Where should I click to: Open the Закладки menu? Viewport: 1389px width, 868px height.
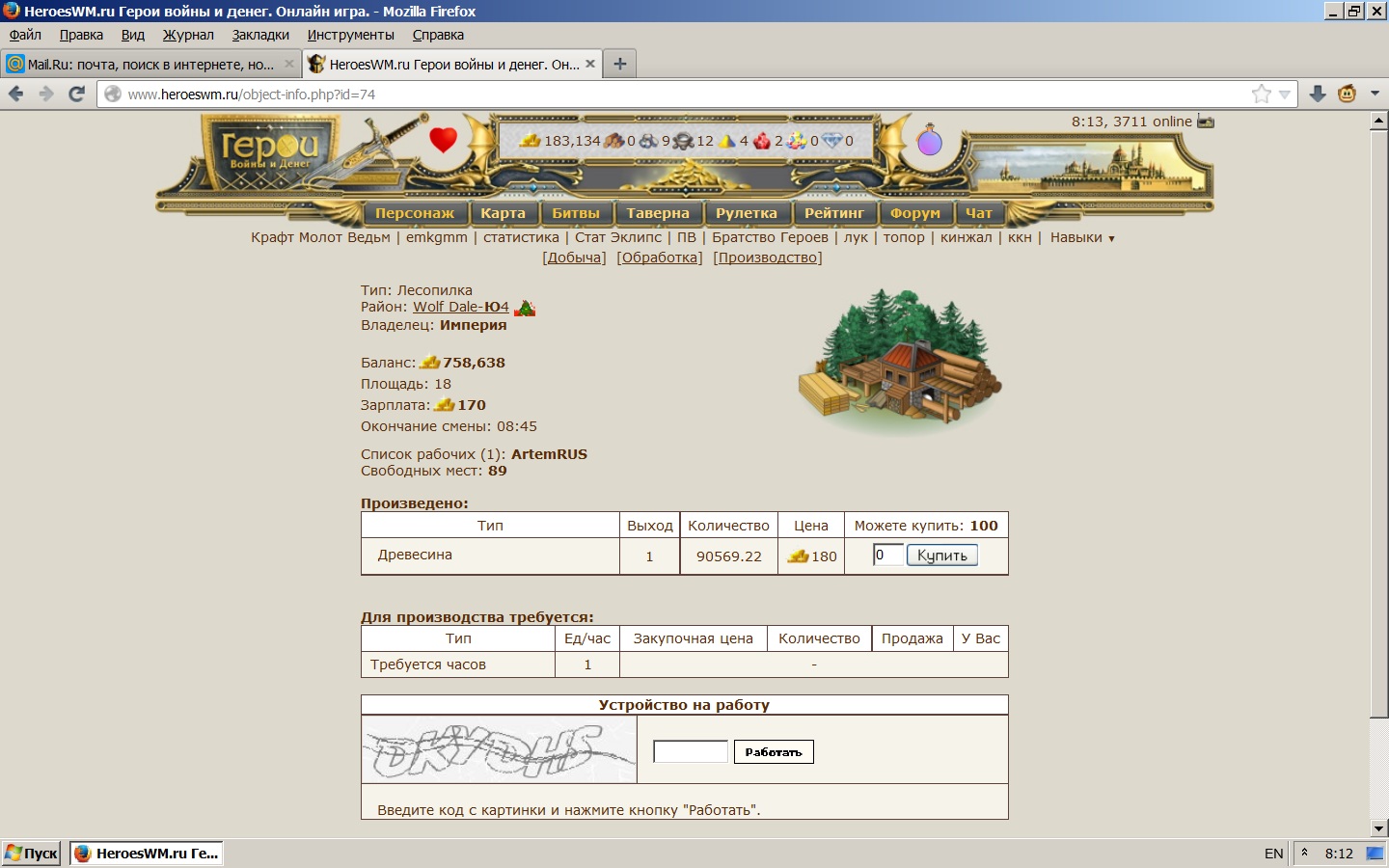click(260, 35)
